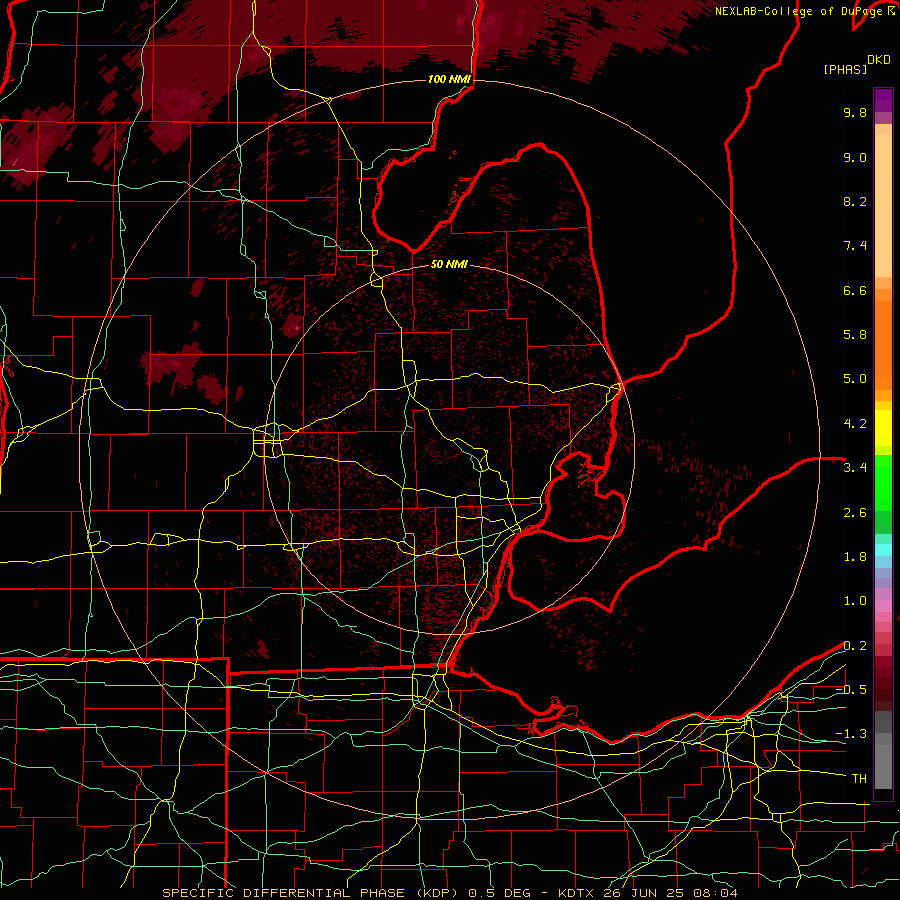Click the 0.2 scale value

[855, 646]
